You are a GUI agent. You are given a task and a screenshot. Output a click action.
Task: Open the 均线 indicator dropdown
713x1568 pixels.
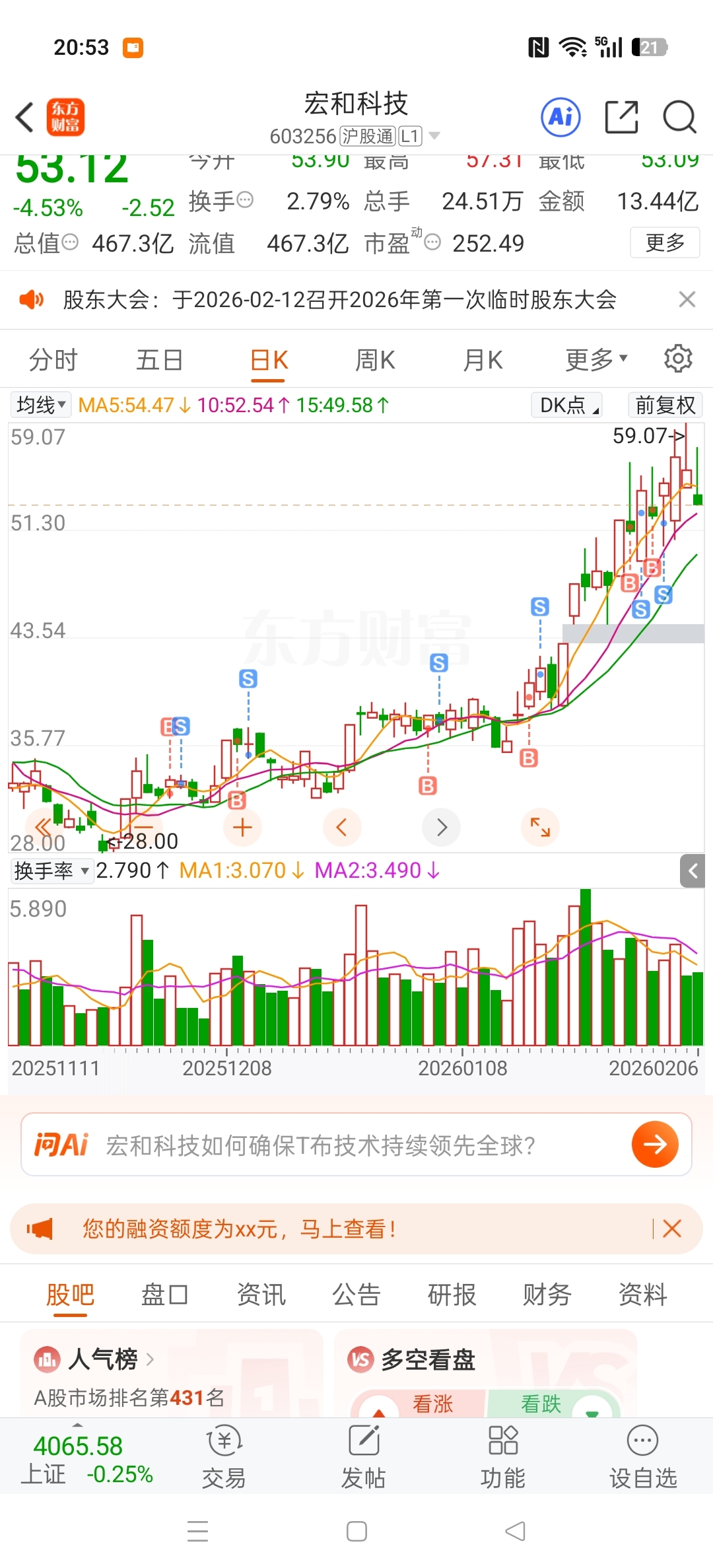[x=41, y=404]
